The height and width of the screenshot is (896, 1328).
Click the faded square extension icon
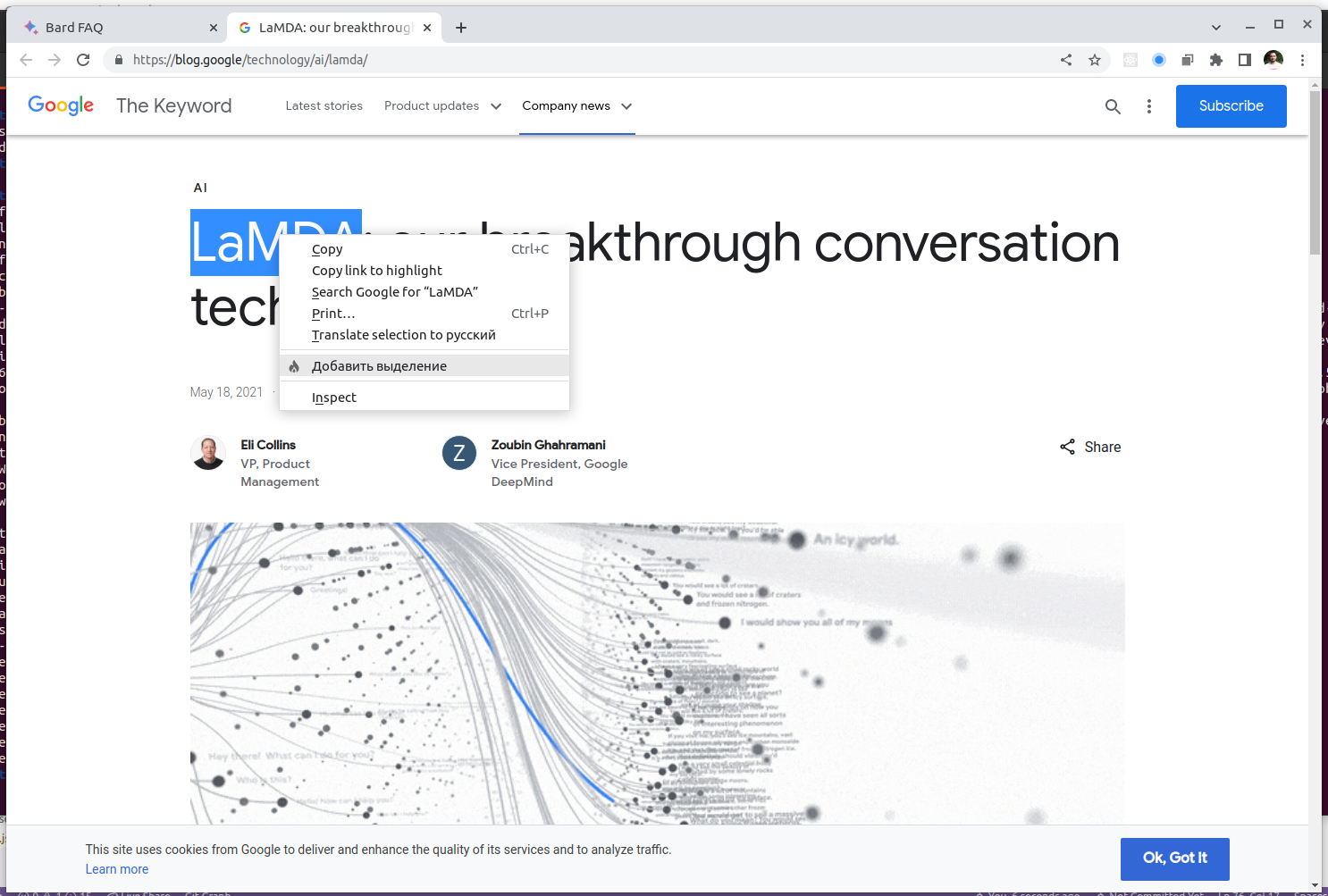tap(1130, 60)
